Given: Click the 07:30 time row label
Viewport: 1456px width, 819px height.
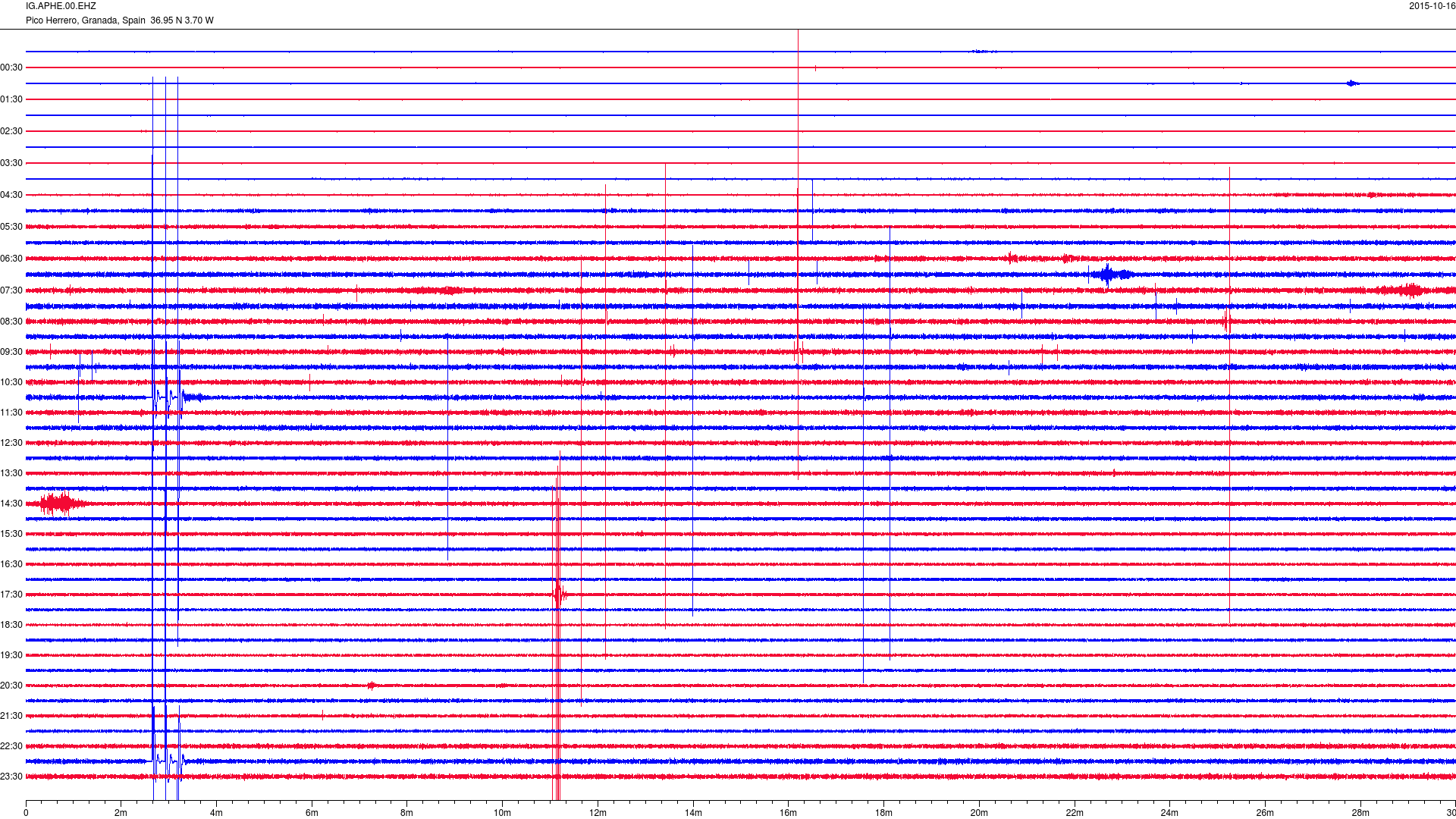Looking at the screenshot, I should [11, 290].
